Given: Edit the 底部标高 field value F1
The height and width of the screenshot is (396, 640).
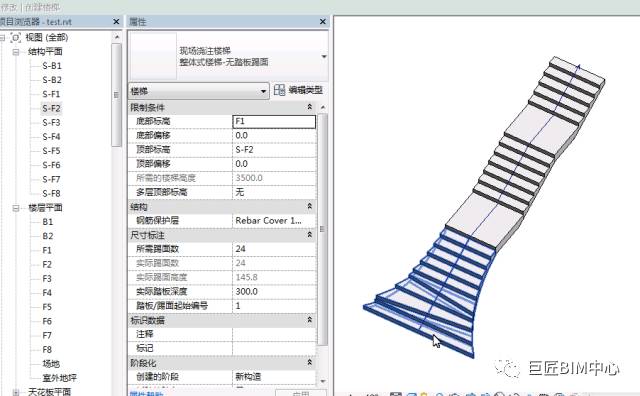Looking at the screenshot, I should coord(274,122).
